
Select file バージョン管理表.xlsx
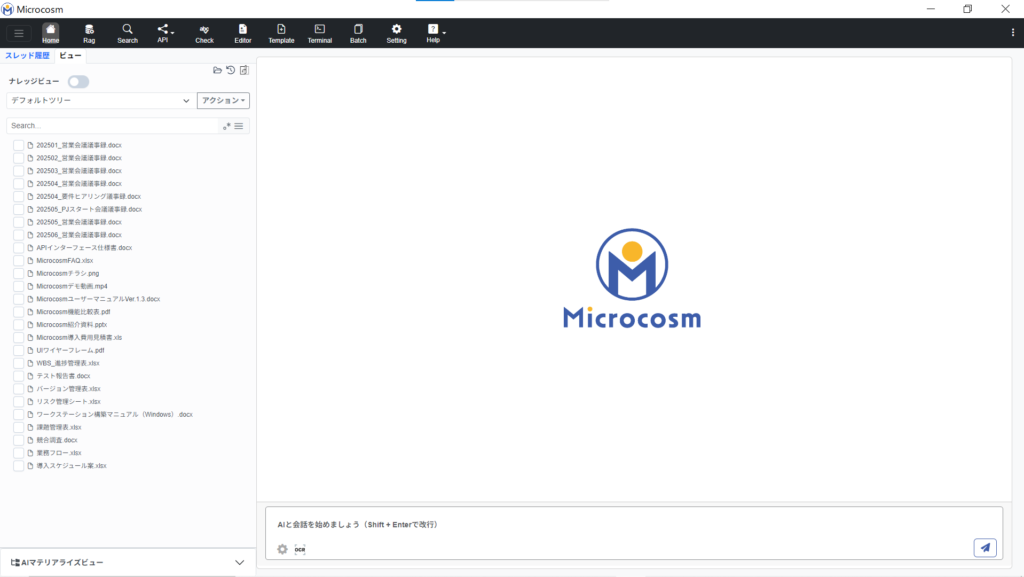coord(69,389)
